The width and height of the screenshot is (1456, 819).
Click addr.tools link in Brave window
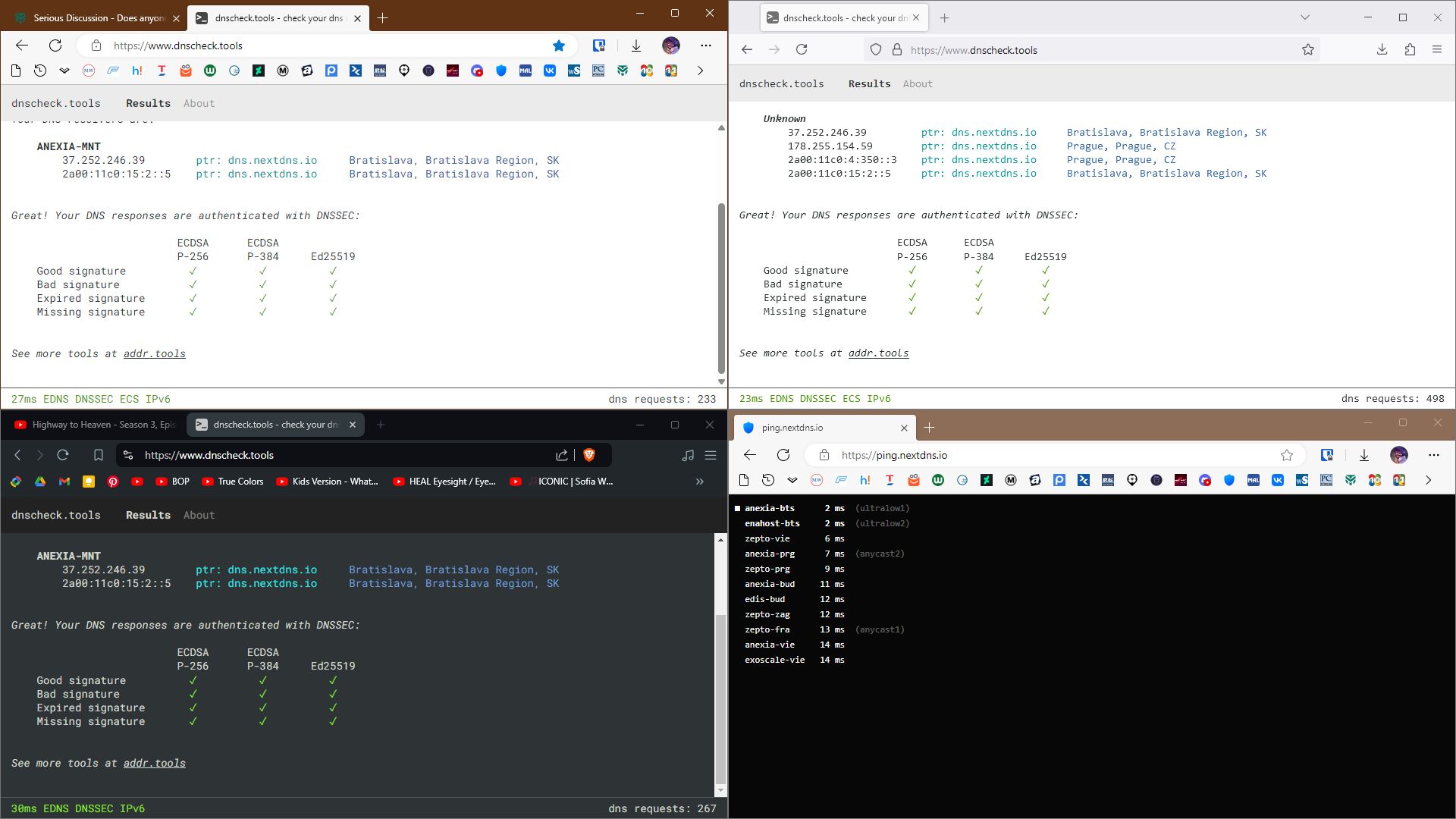(155, 764)
